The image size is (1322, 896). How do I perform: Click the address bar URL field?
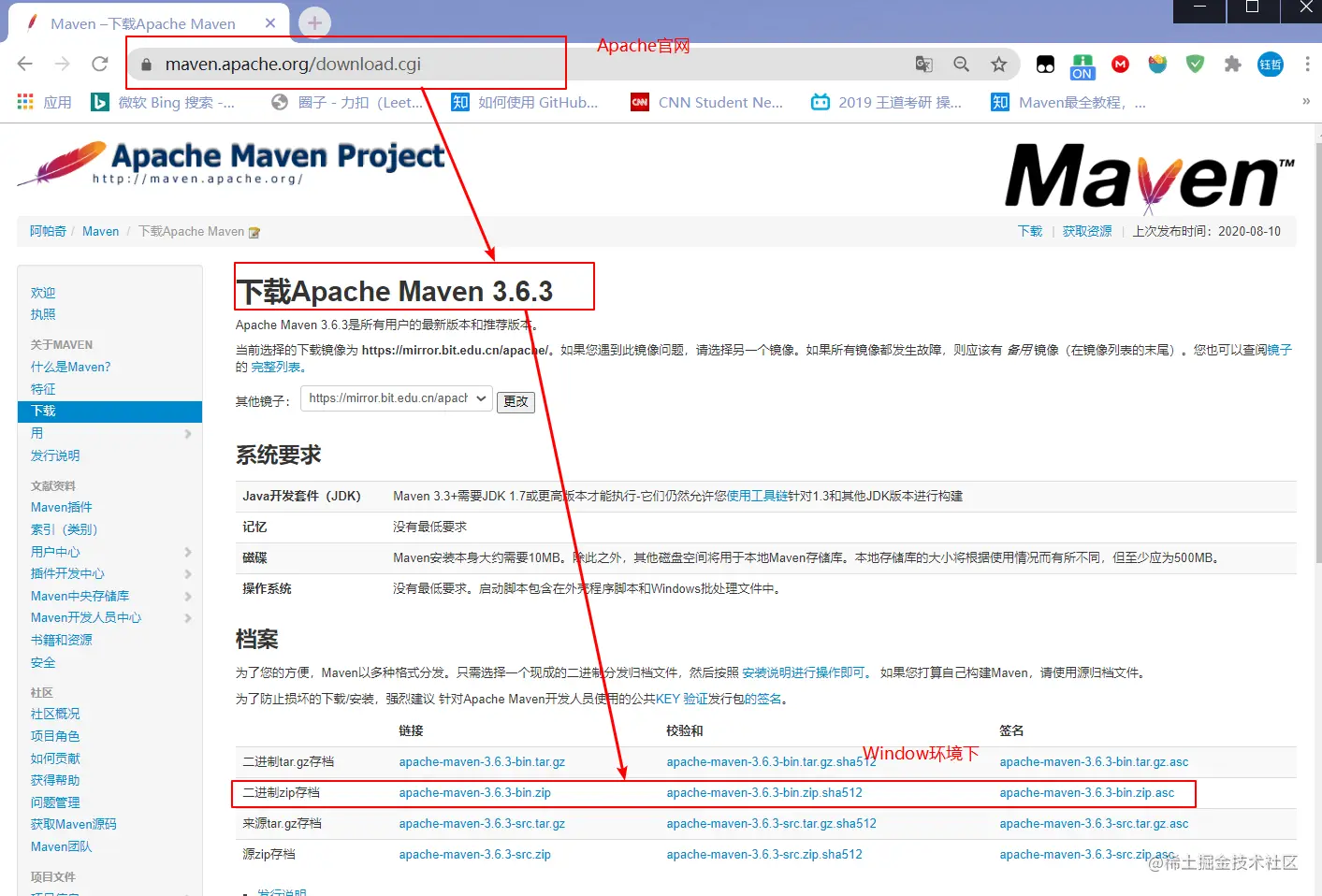524,64
